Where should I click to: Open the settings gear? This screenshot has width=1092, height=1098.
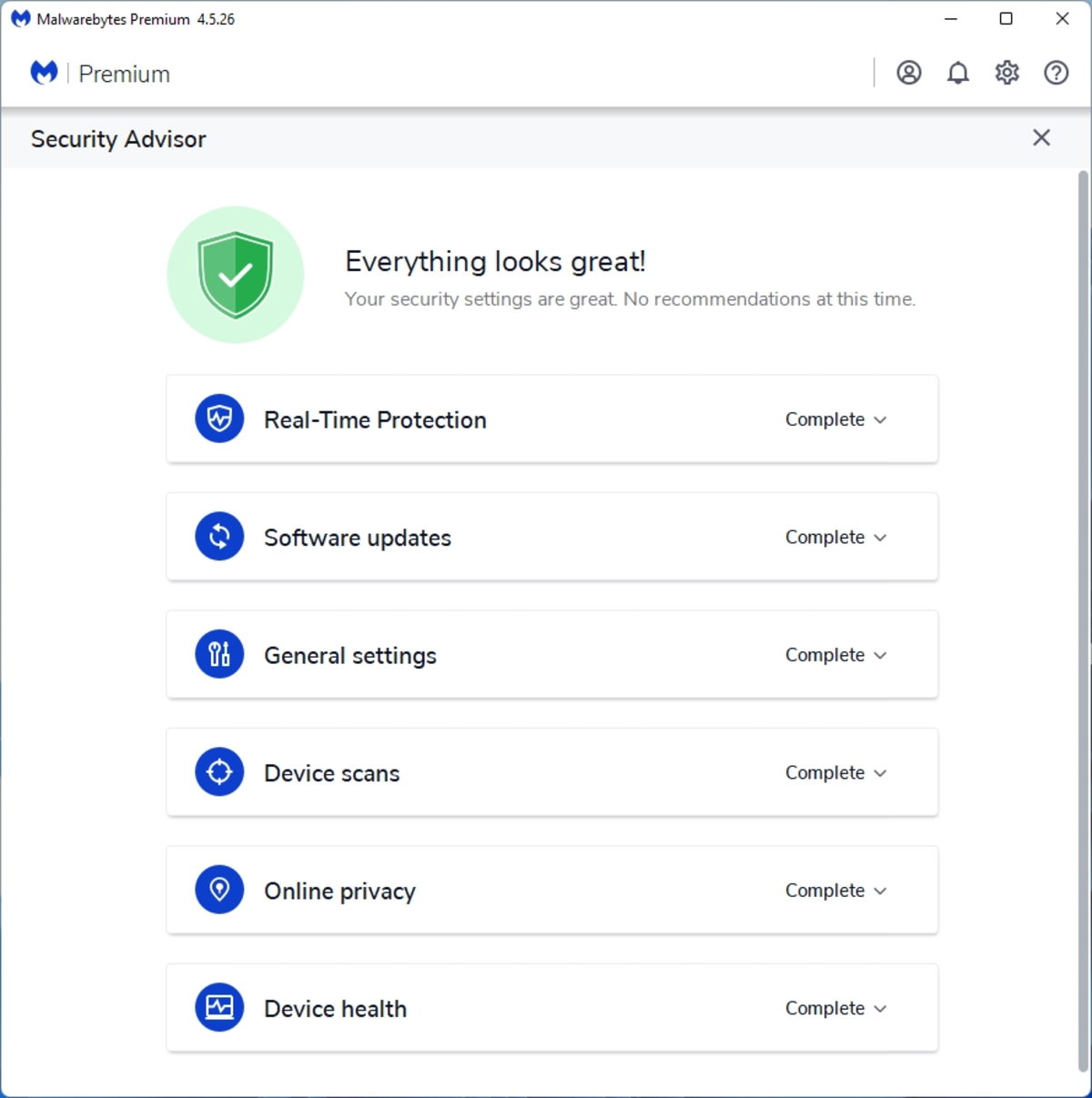[x=1006, y=73]
